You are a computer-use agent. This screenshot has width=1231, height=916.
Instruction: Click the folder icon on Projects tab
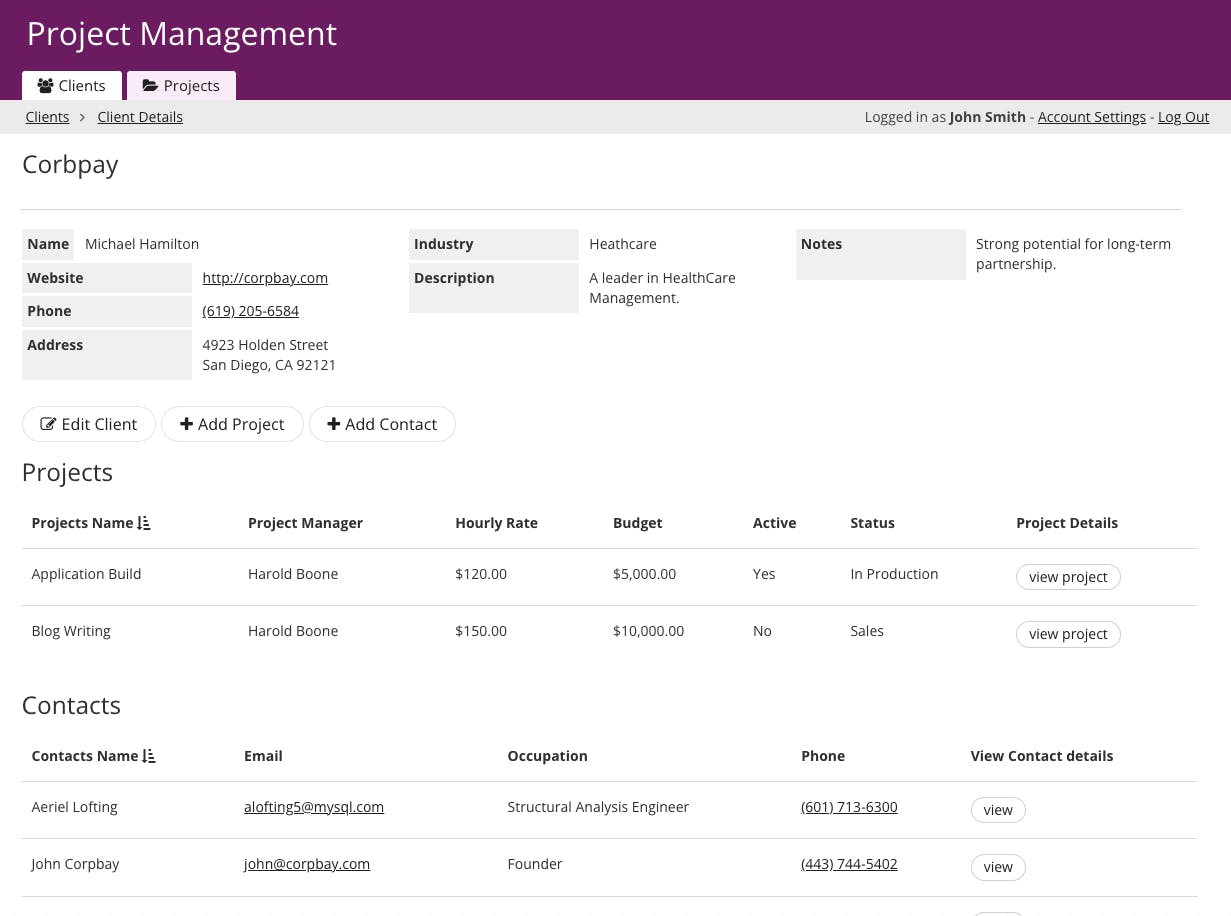150,85
